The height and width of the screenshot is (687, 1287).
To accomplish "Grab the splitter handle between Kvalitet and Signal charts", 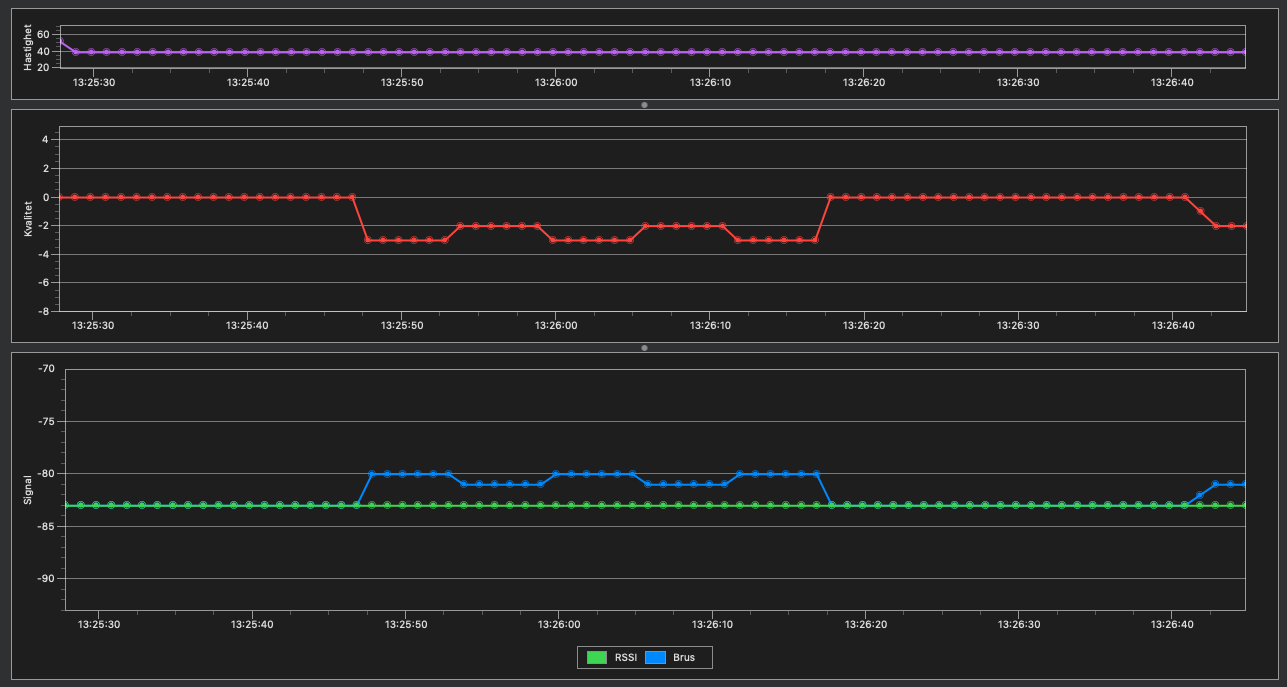I will [644, 347].
